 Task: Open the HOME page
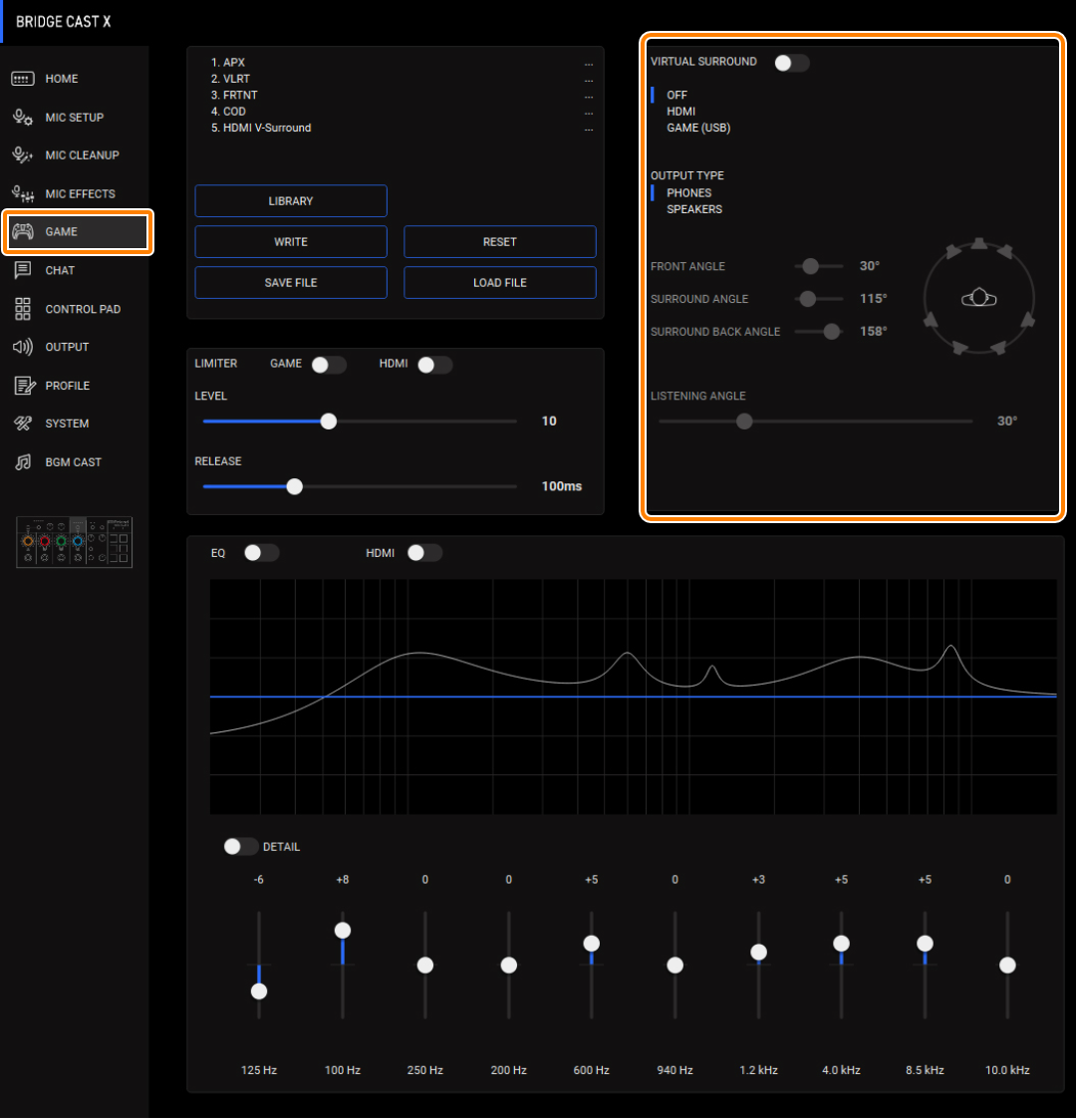pos(75,79)
